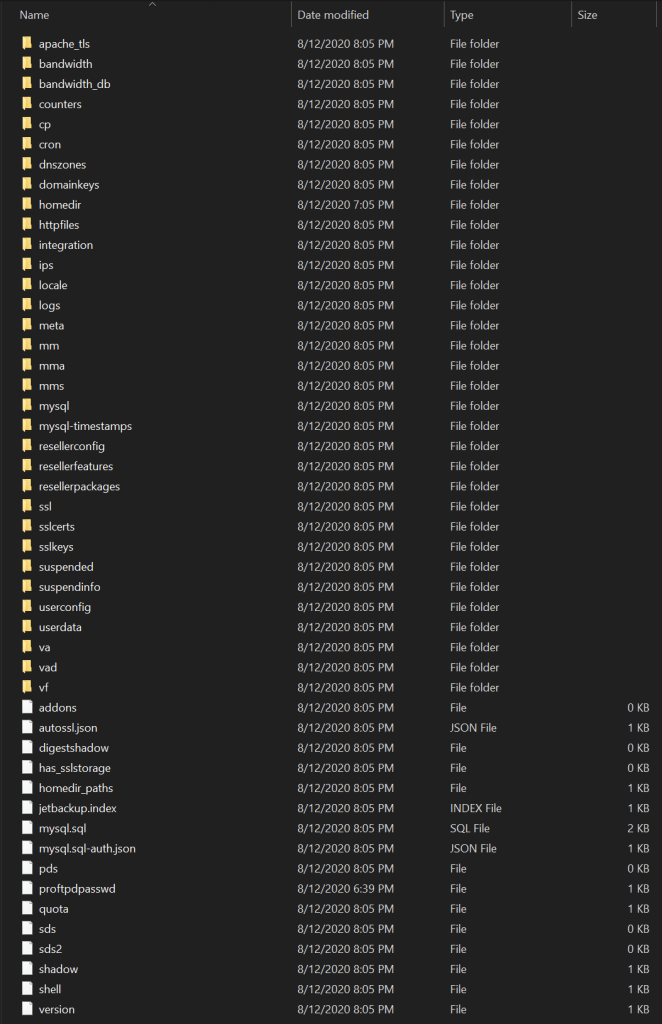662x1024 pixels.
Task: Click the mysql folder icon
Action: pos(27,406)
